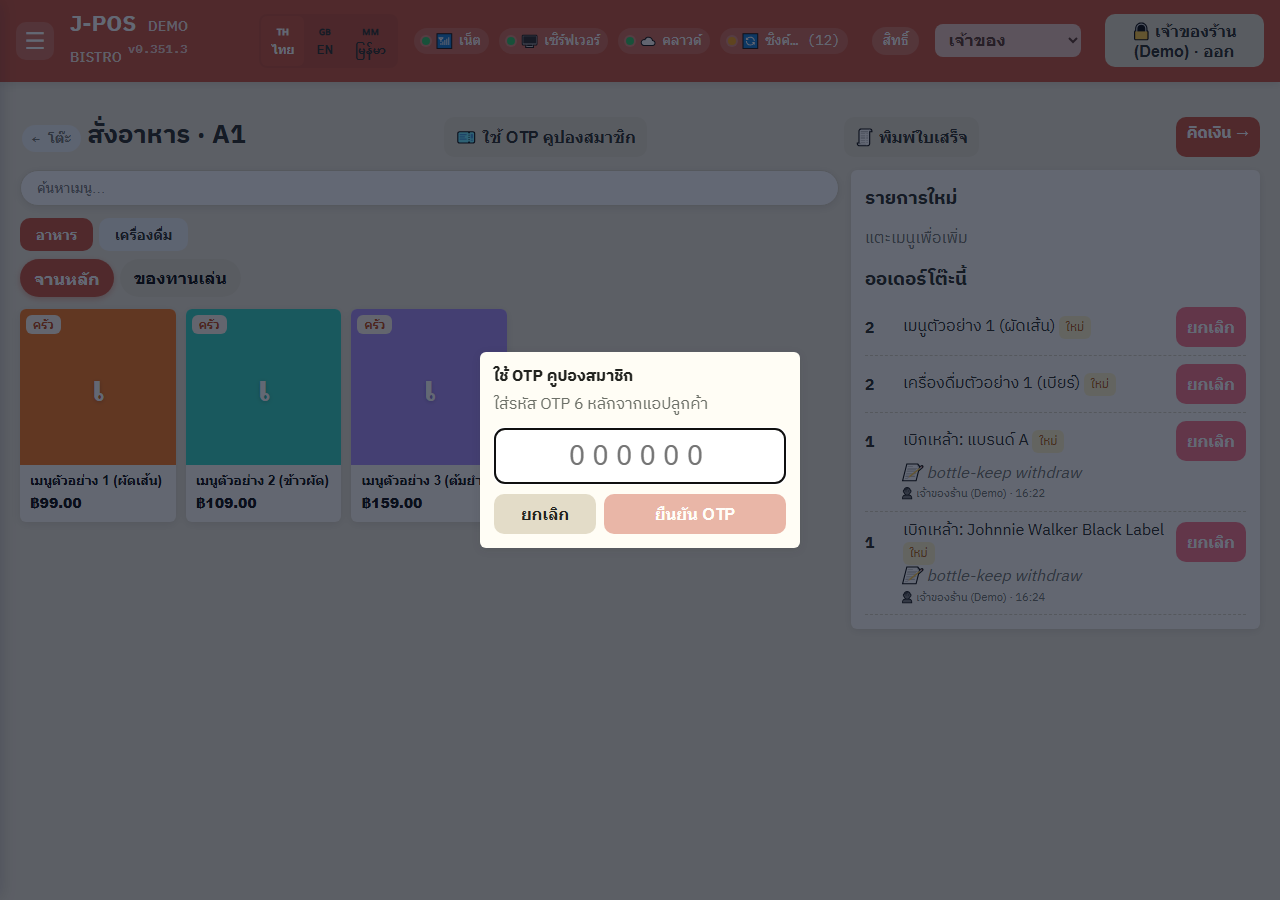The width and height of the screenshot is (1280, 900).
Task: Add เมนูตัวอย่าง 1 (ผัดเส้น) menu card
Action: (x=98, y=415)
